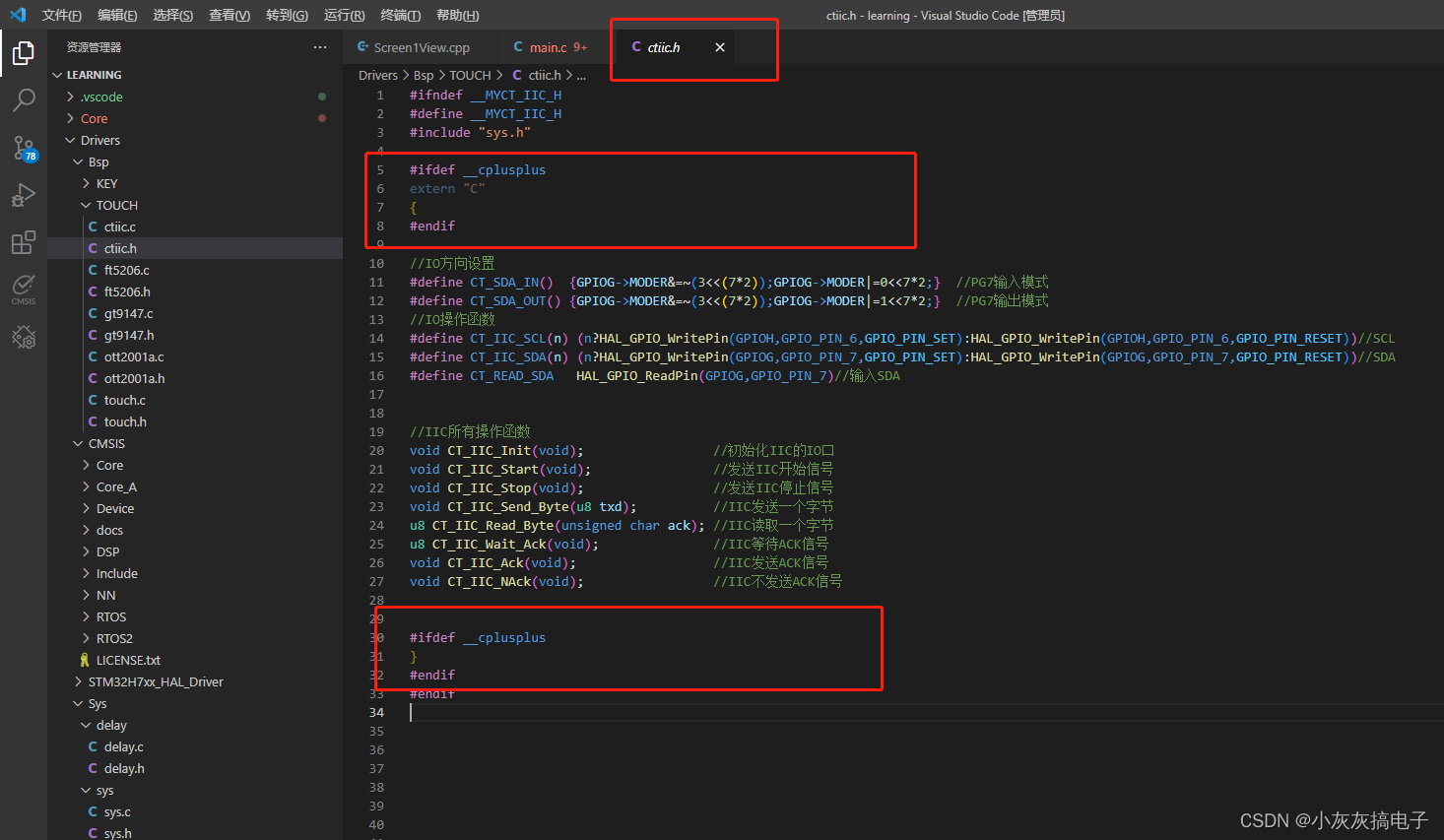1444x840 pixels.
Task: Open the Explorer view in activity bar
Action: pos(24,52)
